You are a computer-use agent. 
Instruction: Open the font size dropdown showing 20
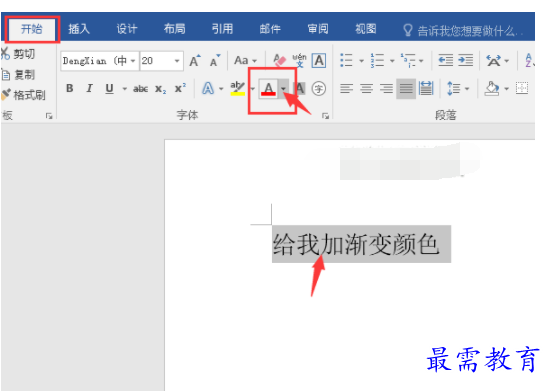pyautogui.click(x=177, y=61)
